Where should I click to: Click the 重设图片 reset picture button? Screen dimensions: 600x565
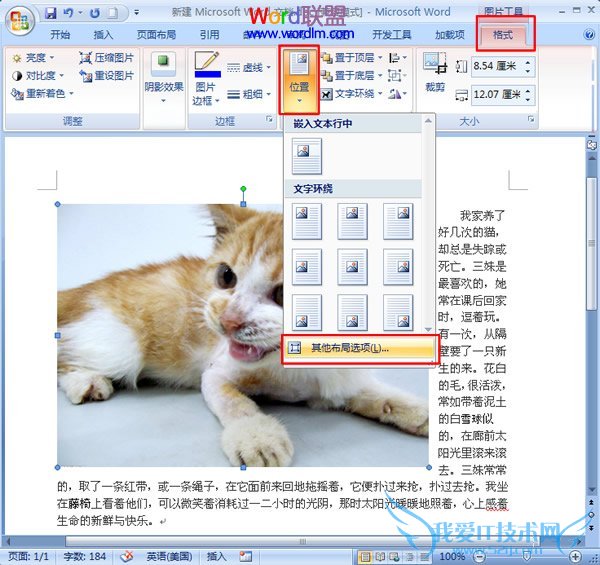click(106, 76)
